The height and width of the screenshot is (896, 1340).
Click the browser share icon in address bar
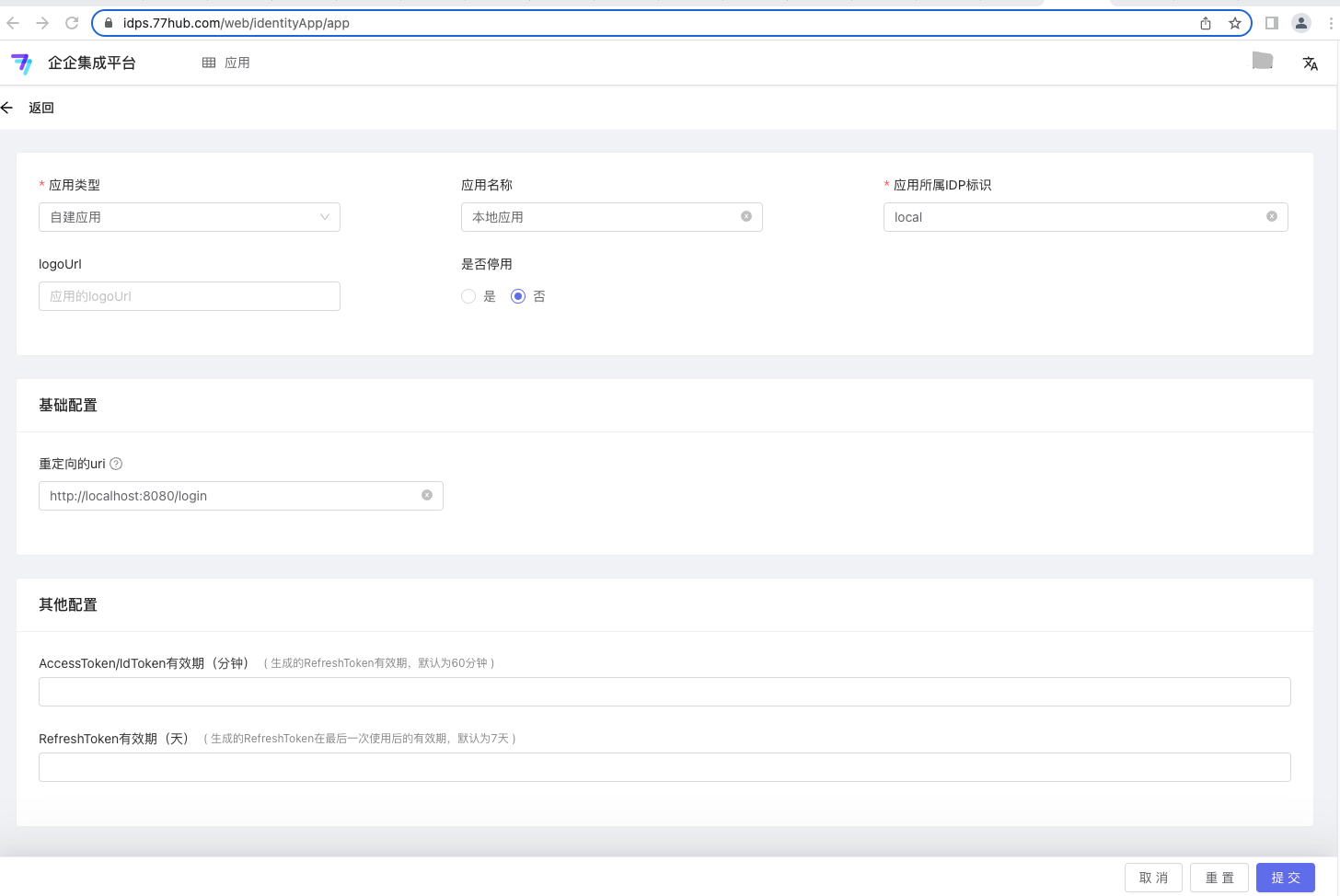(1206, 23)
